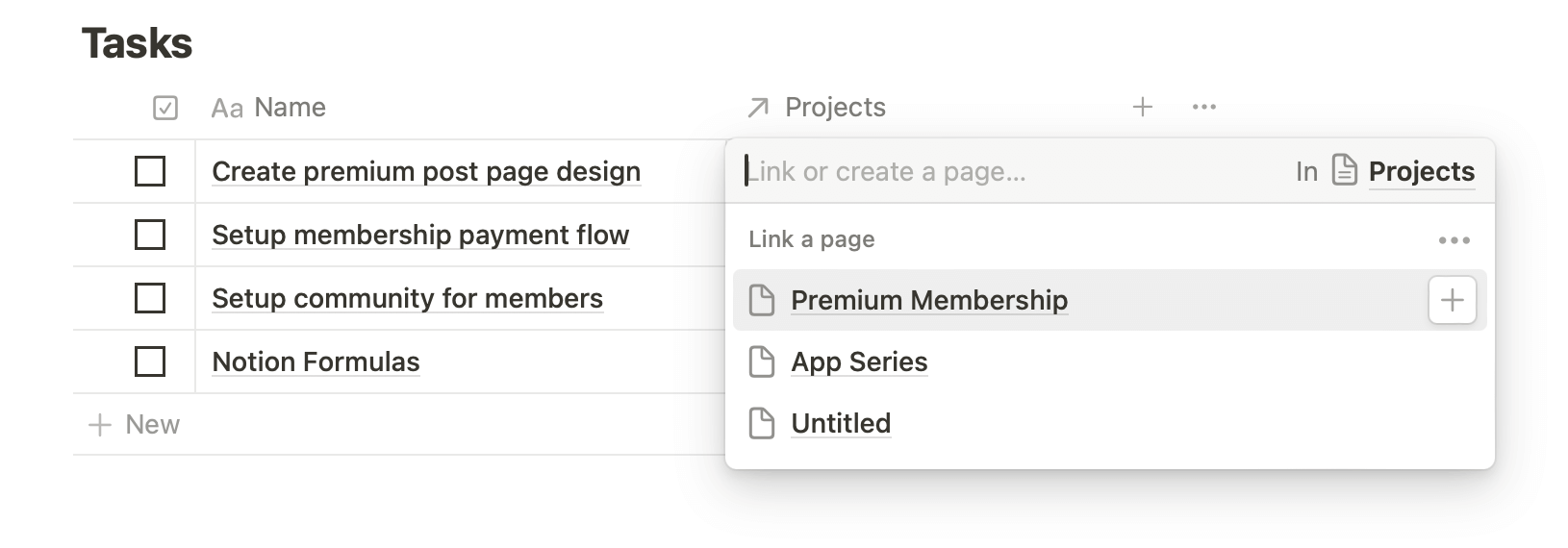Open the table's three-dot options menu
The width and height of the screenshot is (1568, 548).
1203,107
